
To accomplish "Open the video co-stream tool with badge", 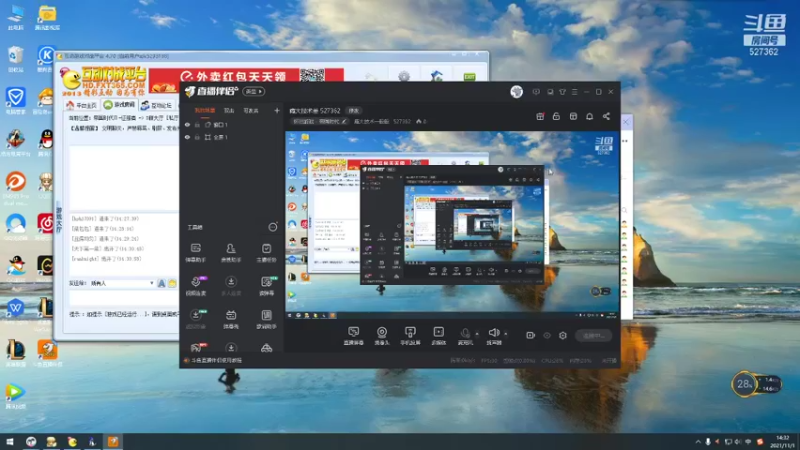I will (x=196, y=285).
